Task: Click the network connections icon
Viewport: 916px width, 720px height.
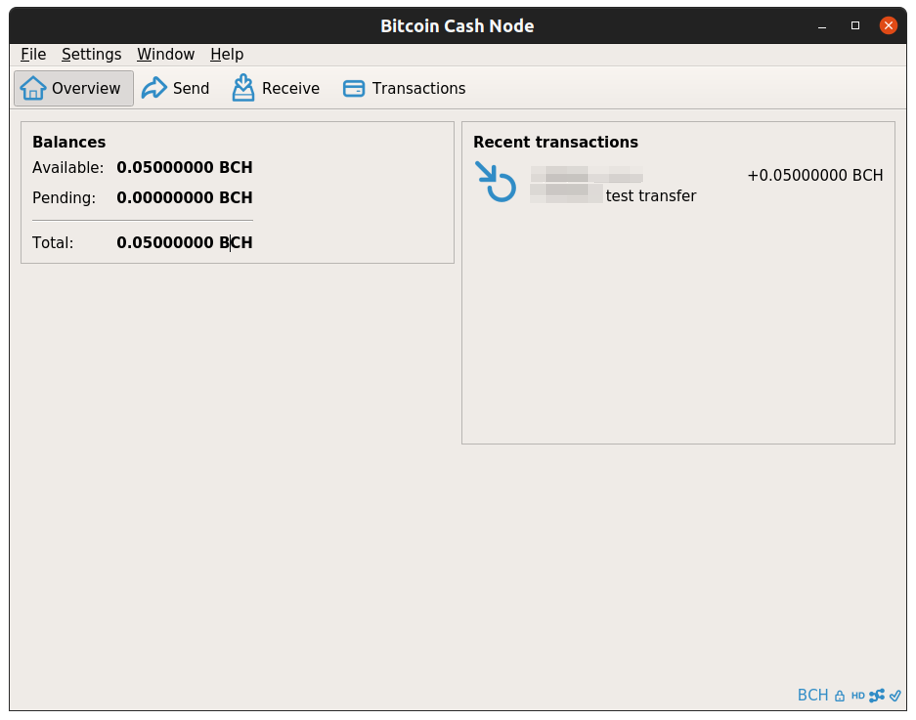Action: 877,695
